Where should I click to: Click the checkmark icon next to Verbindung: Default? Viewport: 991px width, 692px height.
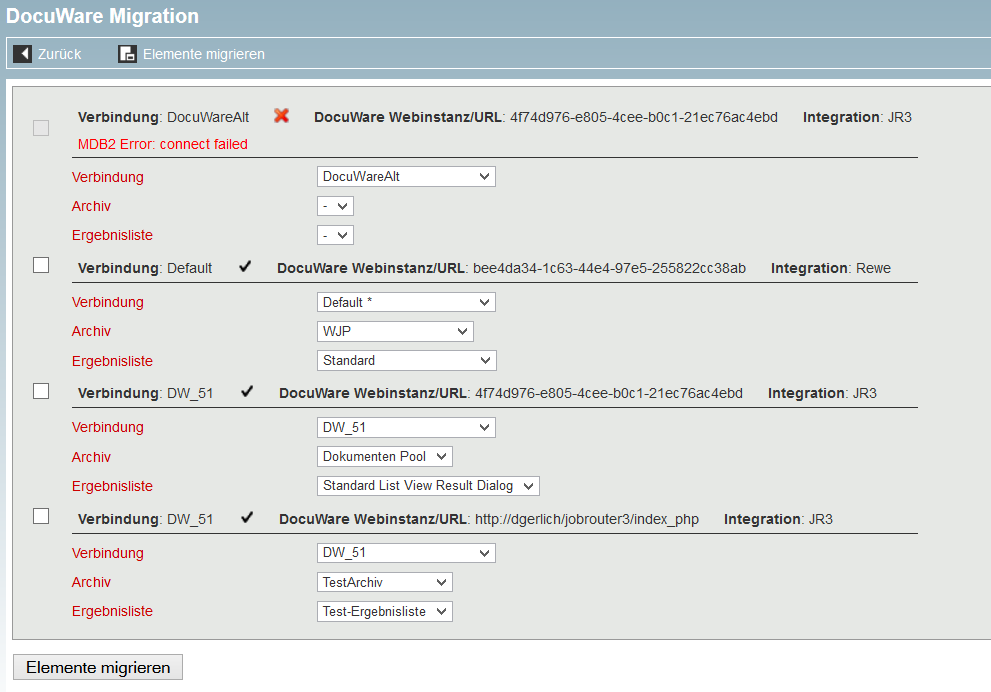(x=245, y=267)
